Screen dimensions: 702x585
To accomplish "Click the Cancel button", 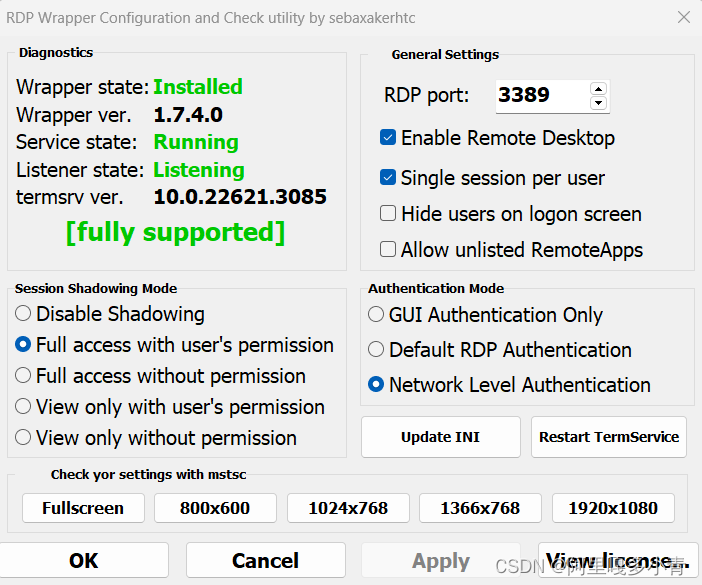I will pyautogui.click(x=265, y=560).
